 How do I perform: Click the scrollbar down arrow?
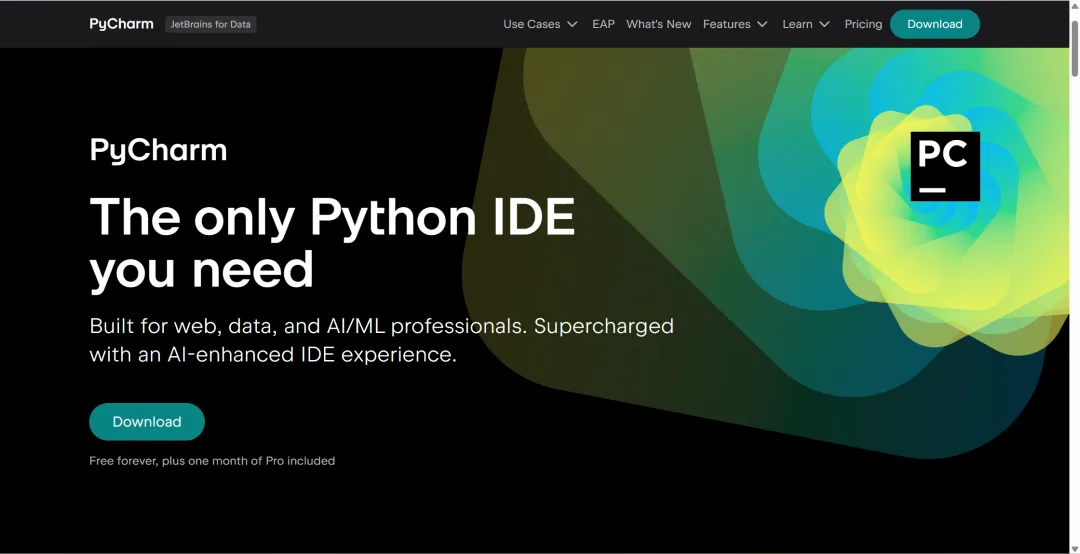tap(1074, 548)
